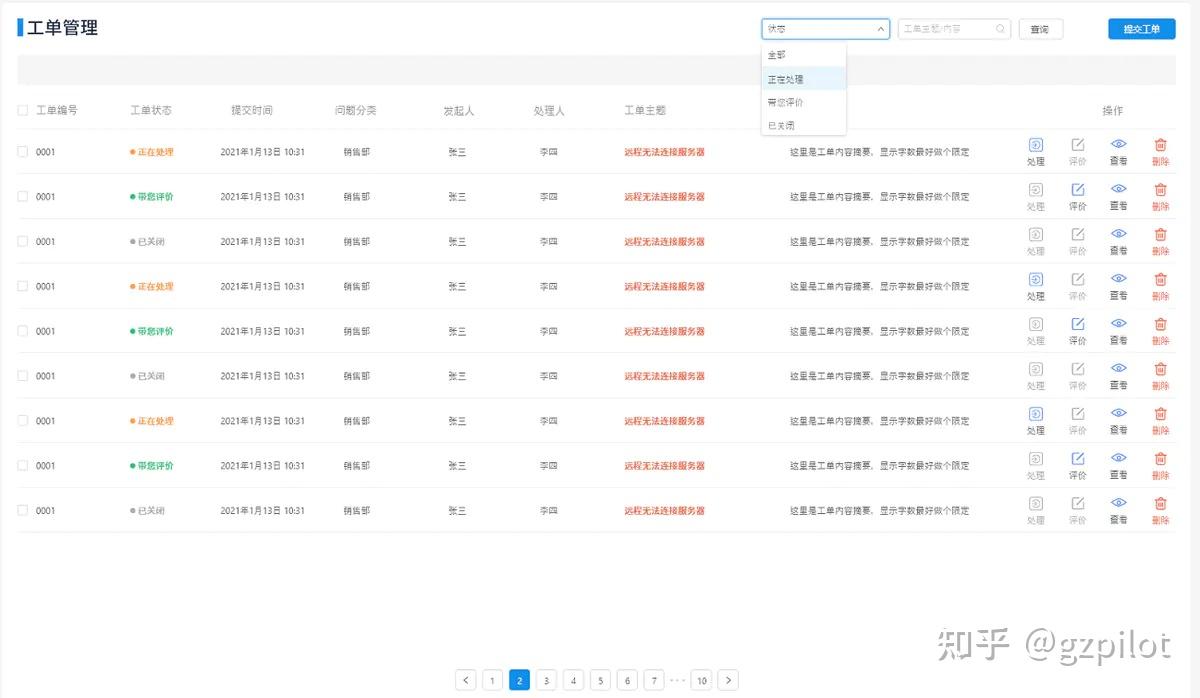Click the 提交工单 button
Screen dimensions: 1200x698
coord(1141,29)
